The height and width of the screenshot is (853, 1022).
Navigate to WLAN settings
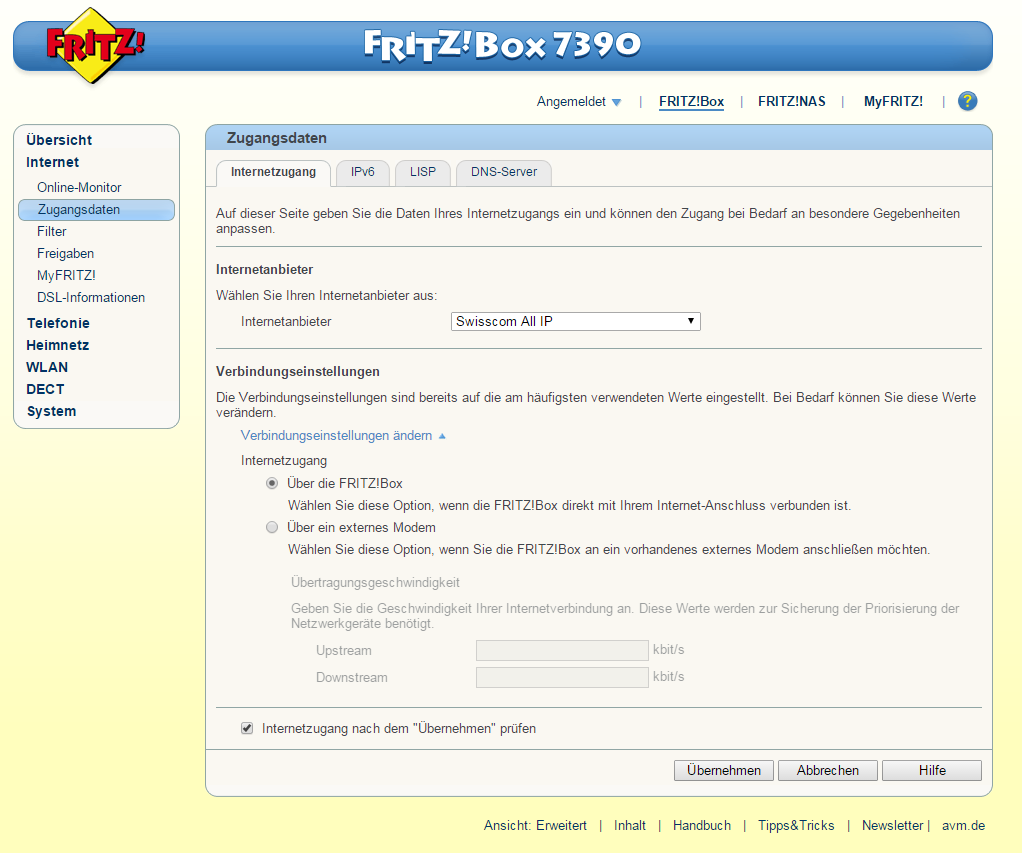pyautogui.click(x=46, y=367)
